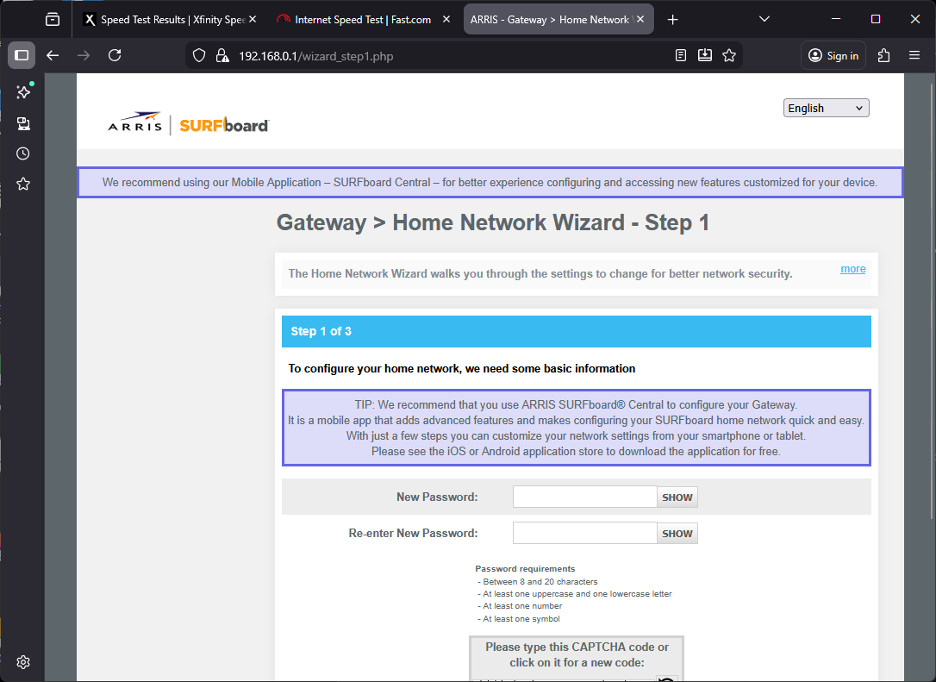This screenshot has height=682, width=936.
Task: Open tracking protection shield info
Action: click(199, 56)
